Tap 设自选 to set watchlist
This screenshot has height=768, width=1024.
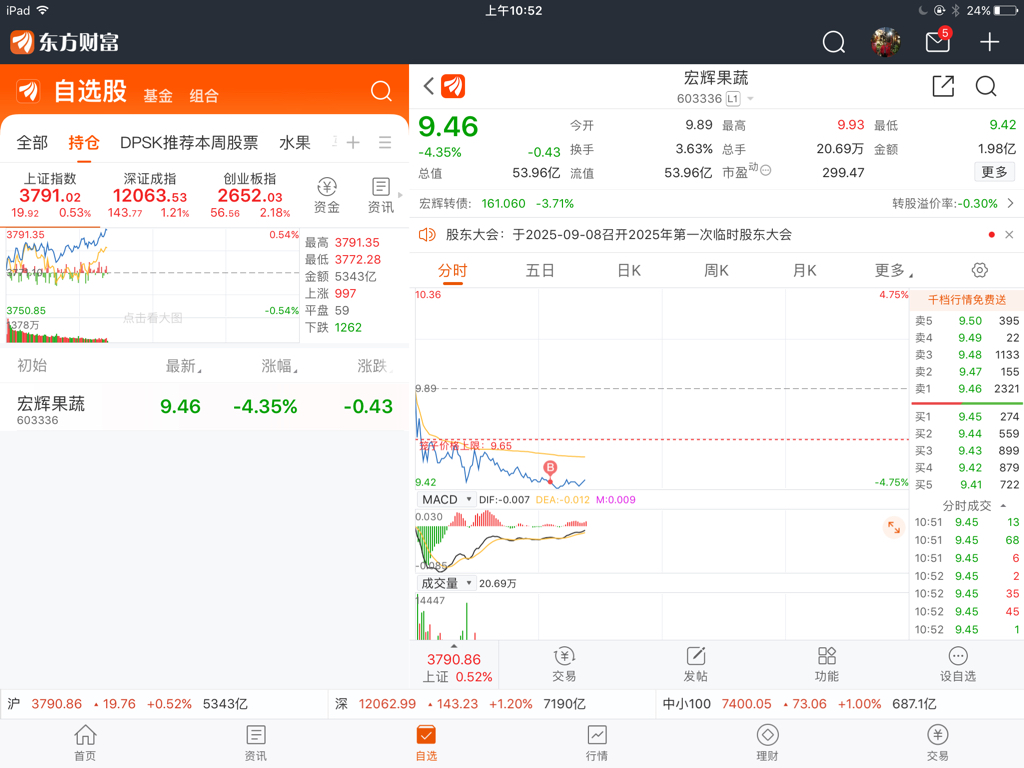pos(958,664)
